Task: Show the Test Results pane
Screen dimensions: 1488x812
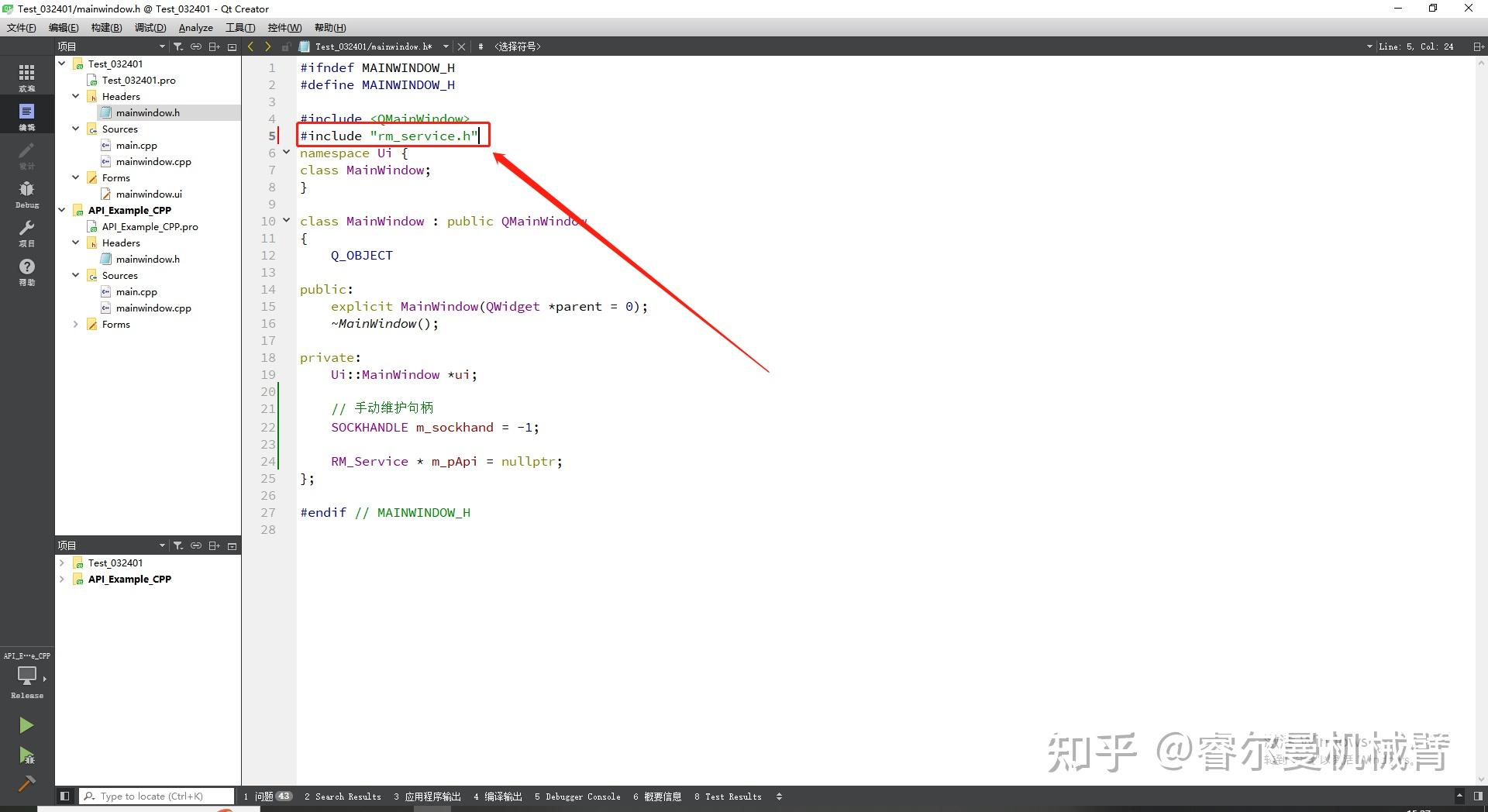Action: point(728,797)
